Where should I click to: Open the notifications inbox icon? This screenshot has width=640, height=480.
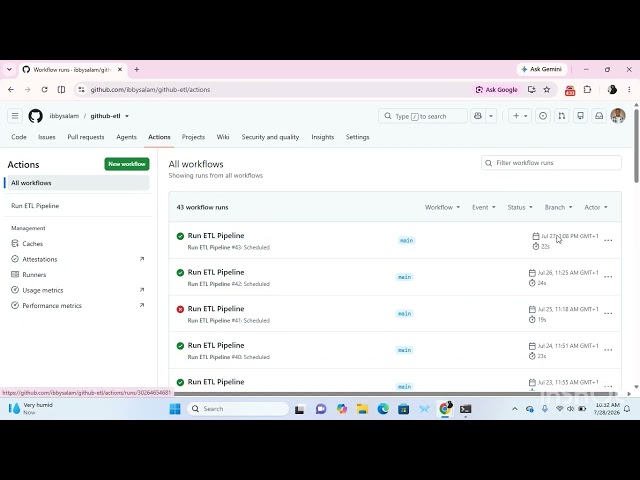coord(599,116)
